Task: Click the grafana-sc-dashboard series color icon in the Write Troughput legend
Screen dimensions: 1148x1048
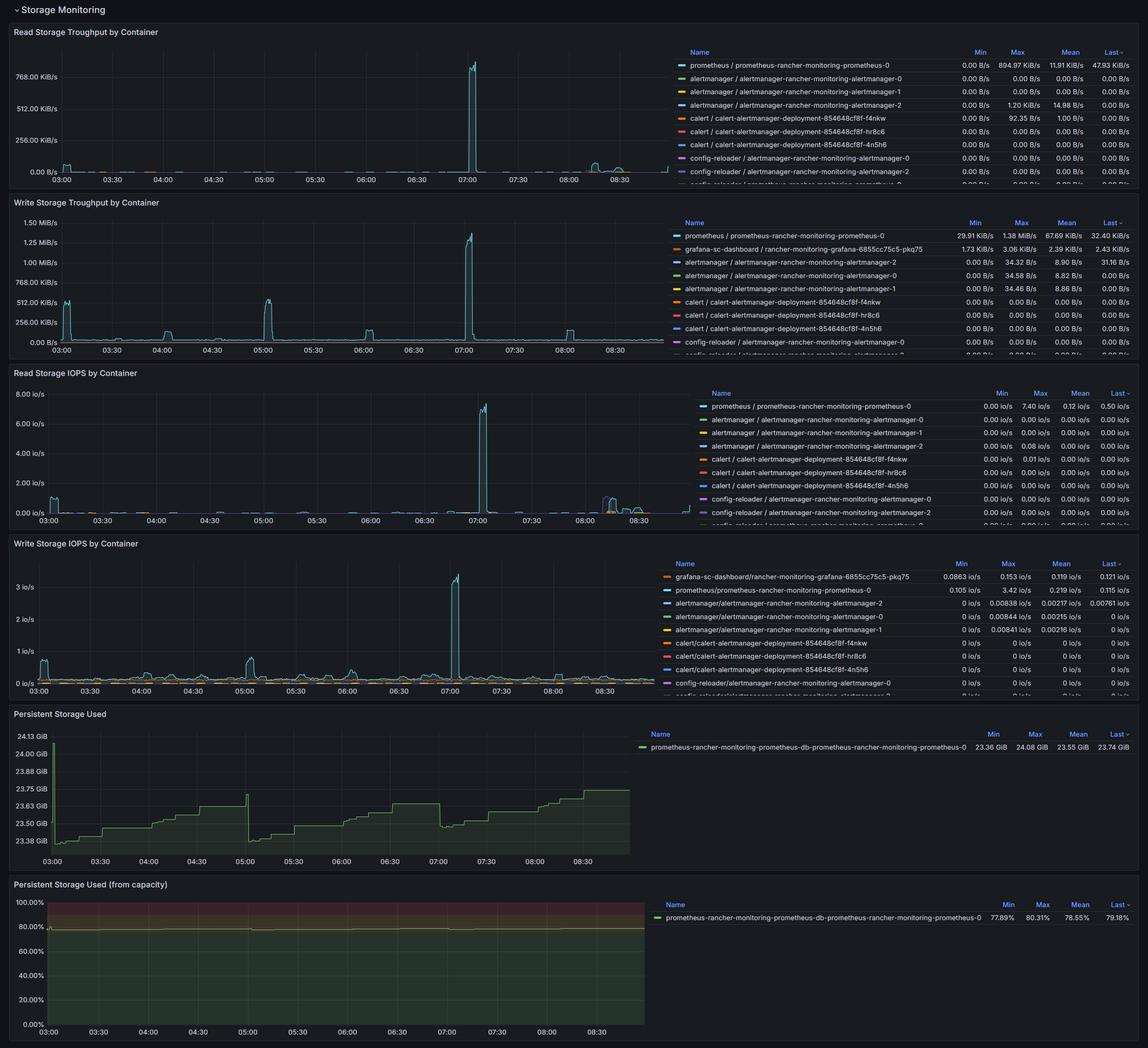Action: (x=677, y=249)
